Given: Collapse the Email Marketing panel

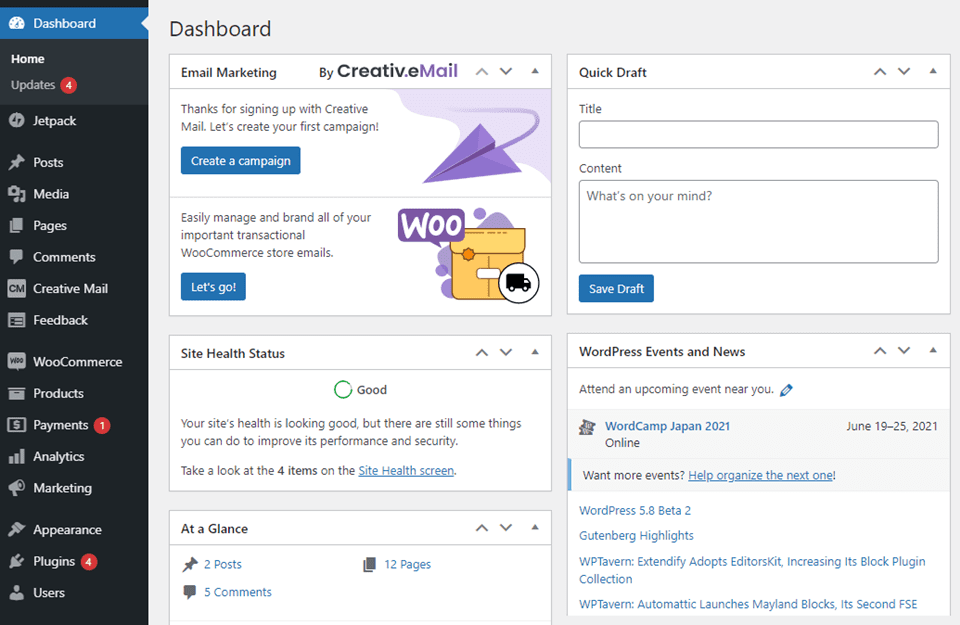Looking at the screenshot, I should point(535,72).
